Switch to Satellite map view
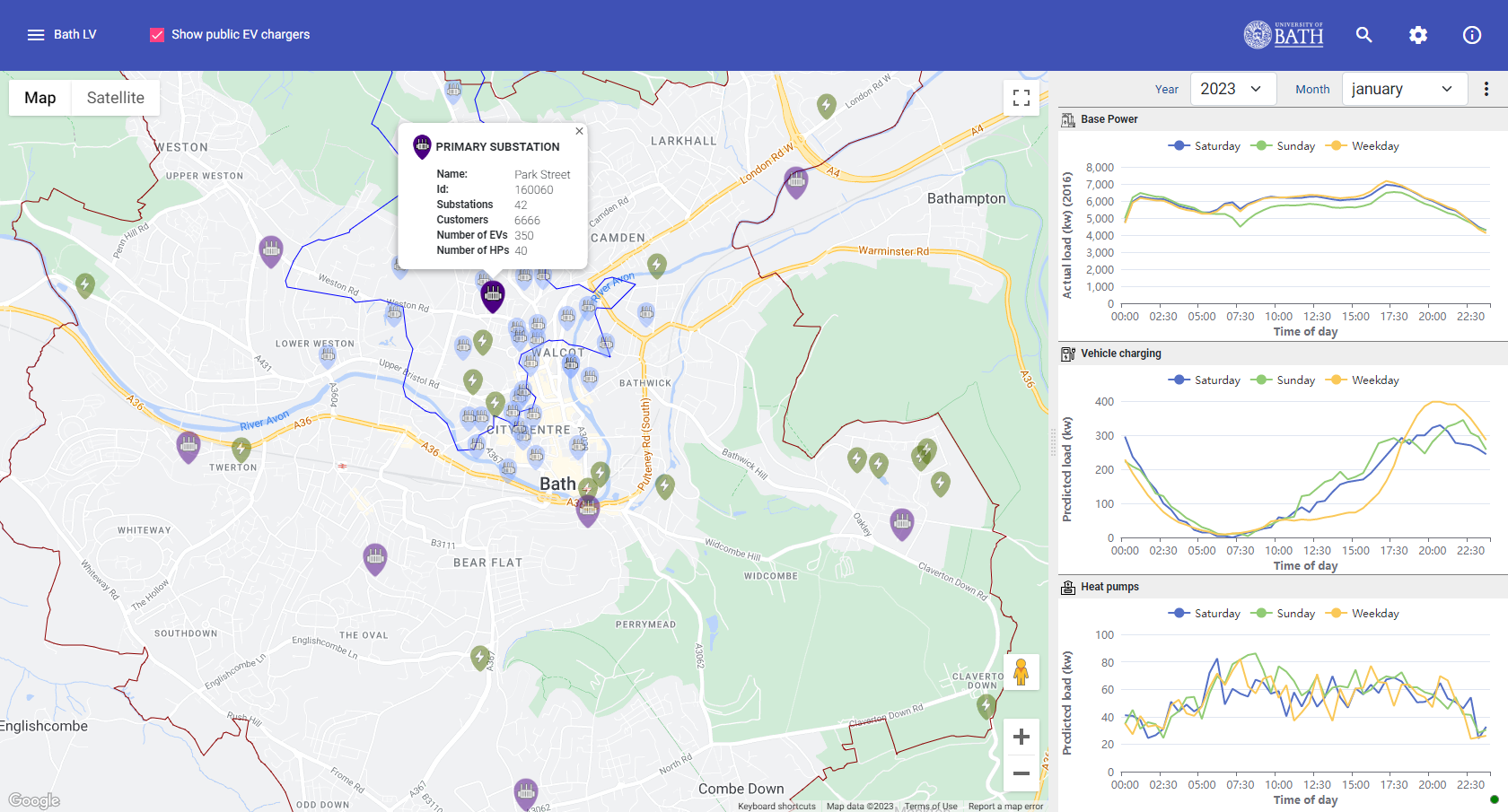Image resolution: width=1508 pixels, height=812 pixels. [115, 98]
